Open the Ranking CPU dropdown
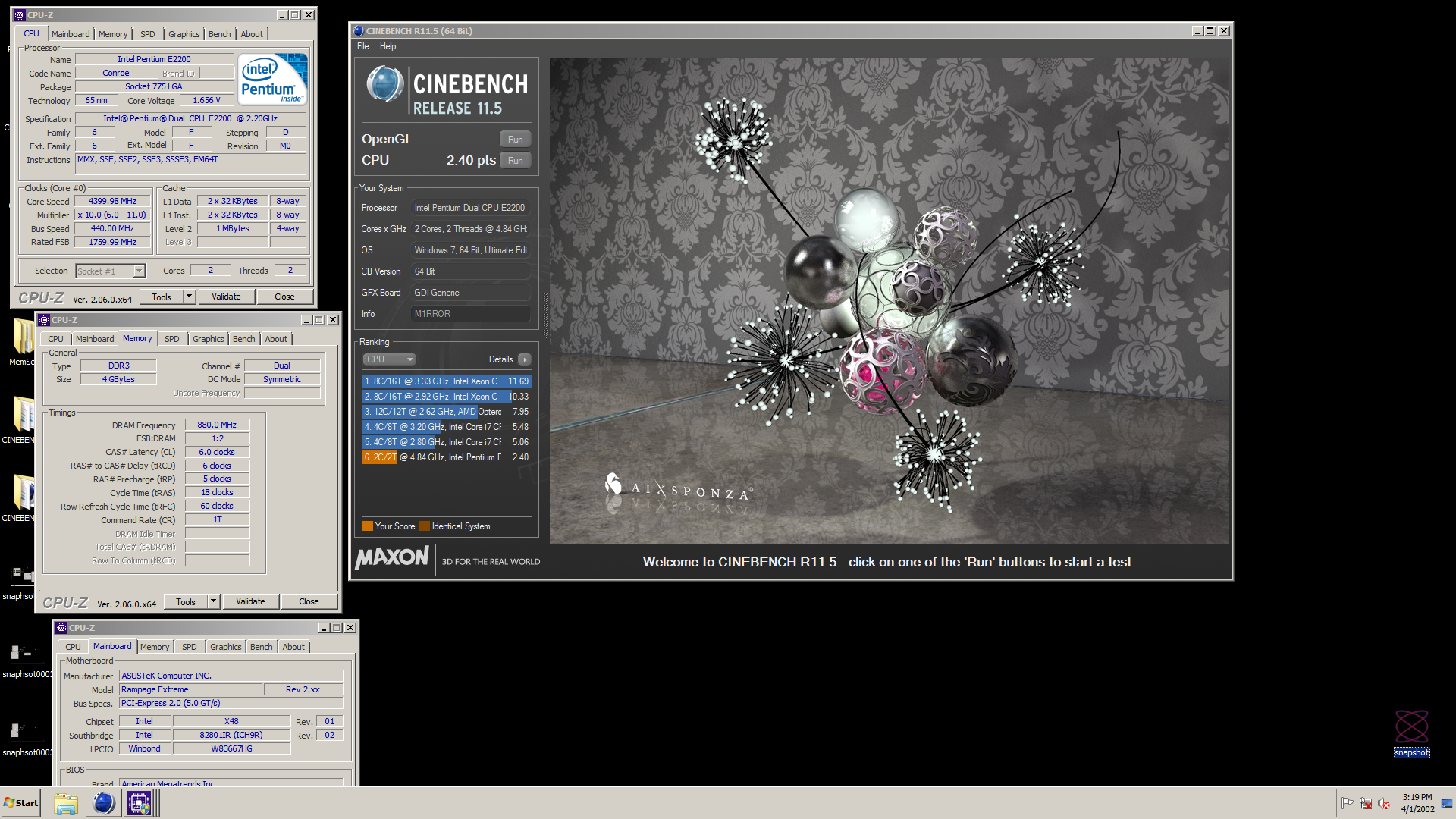Screen dimensions: 1456x819 tap(389, 359)
